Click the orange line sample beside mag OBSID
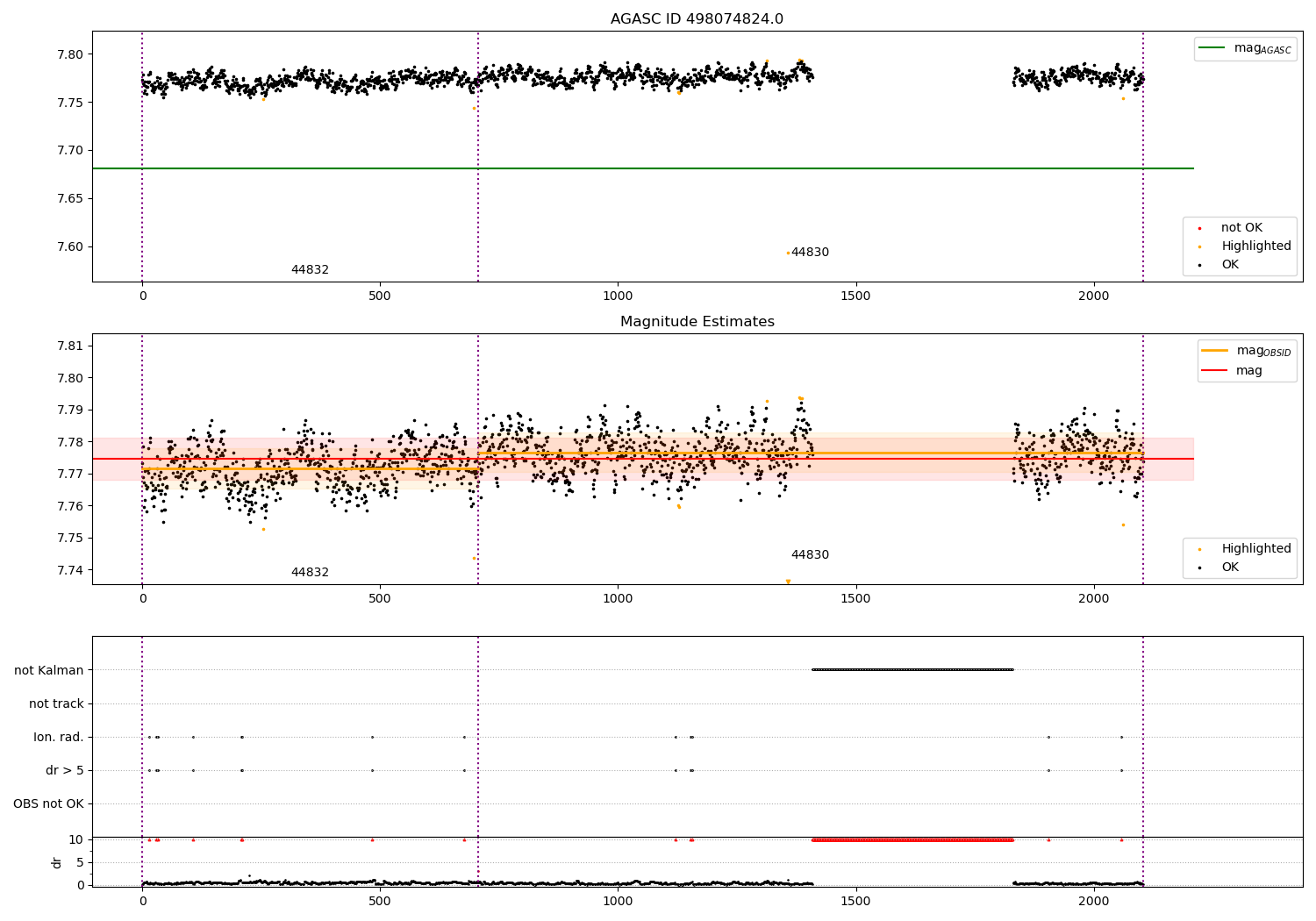This screenshot has width=1316, height=921. coord(1215,351)
